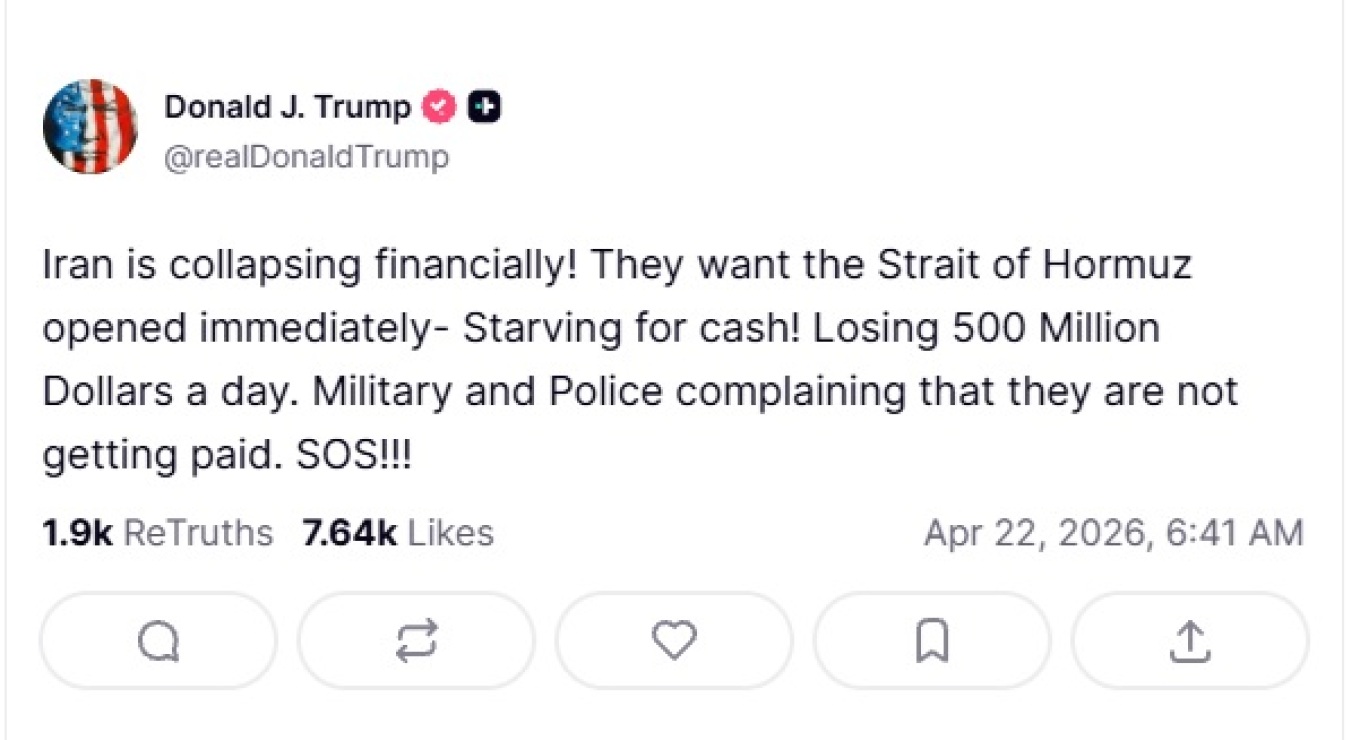
Task: Like the post with the heart icon
Action: point(674,640)
